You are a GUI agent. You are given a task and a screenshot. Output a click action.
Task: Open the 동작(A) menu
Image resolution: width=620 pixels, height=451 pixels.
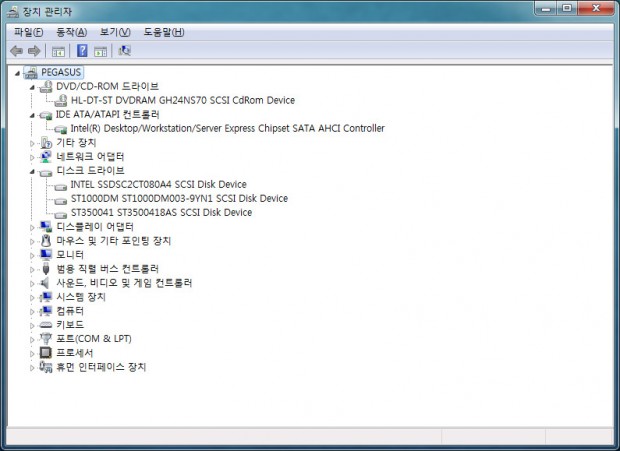click(x=72, y=32)
